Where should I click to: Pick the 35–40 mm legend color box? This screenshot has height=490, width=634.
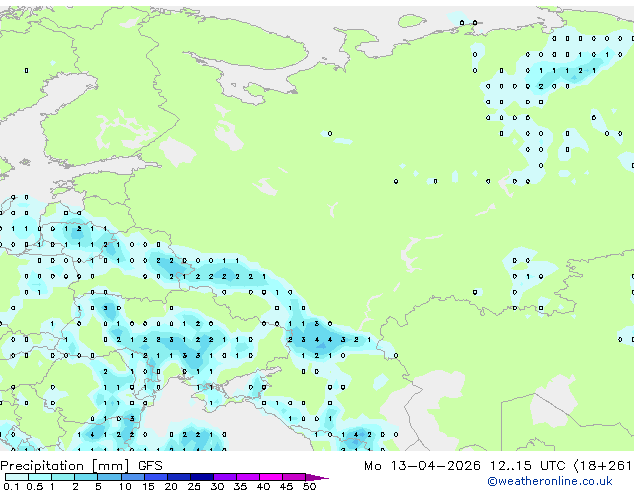pyautogui.click(x=248, y=477)
